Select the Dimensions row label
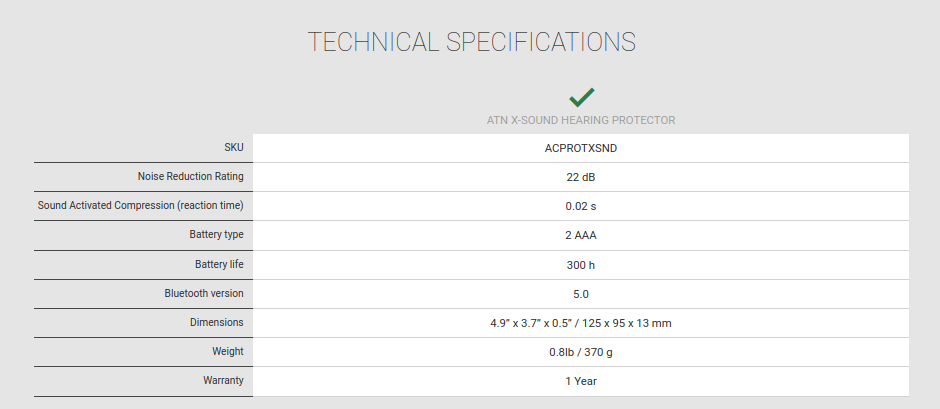This screenshot has height=409, width=940. pos(217,322)
